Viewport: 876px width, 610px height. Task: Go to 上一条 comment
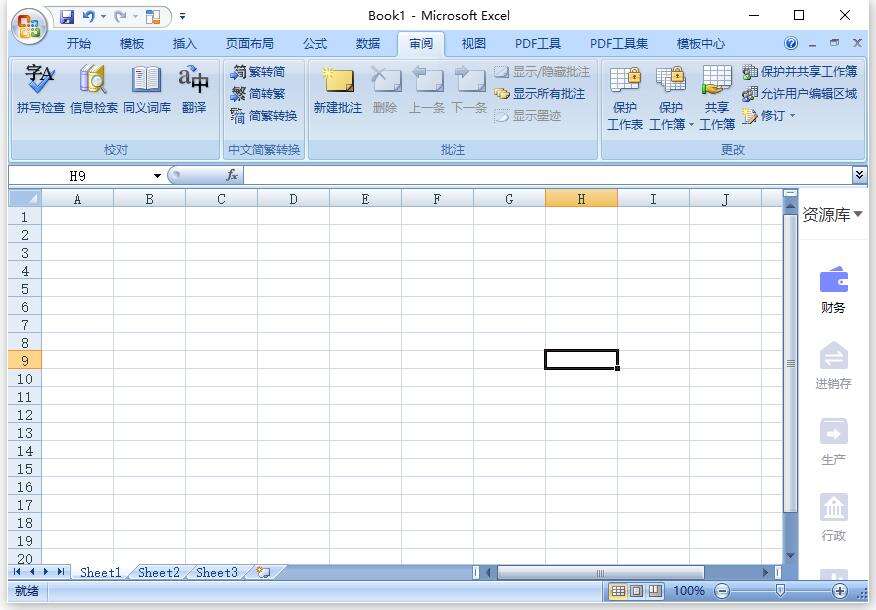pyautogui.click(x=427, y=89)
